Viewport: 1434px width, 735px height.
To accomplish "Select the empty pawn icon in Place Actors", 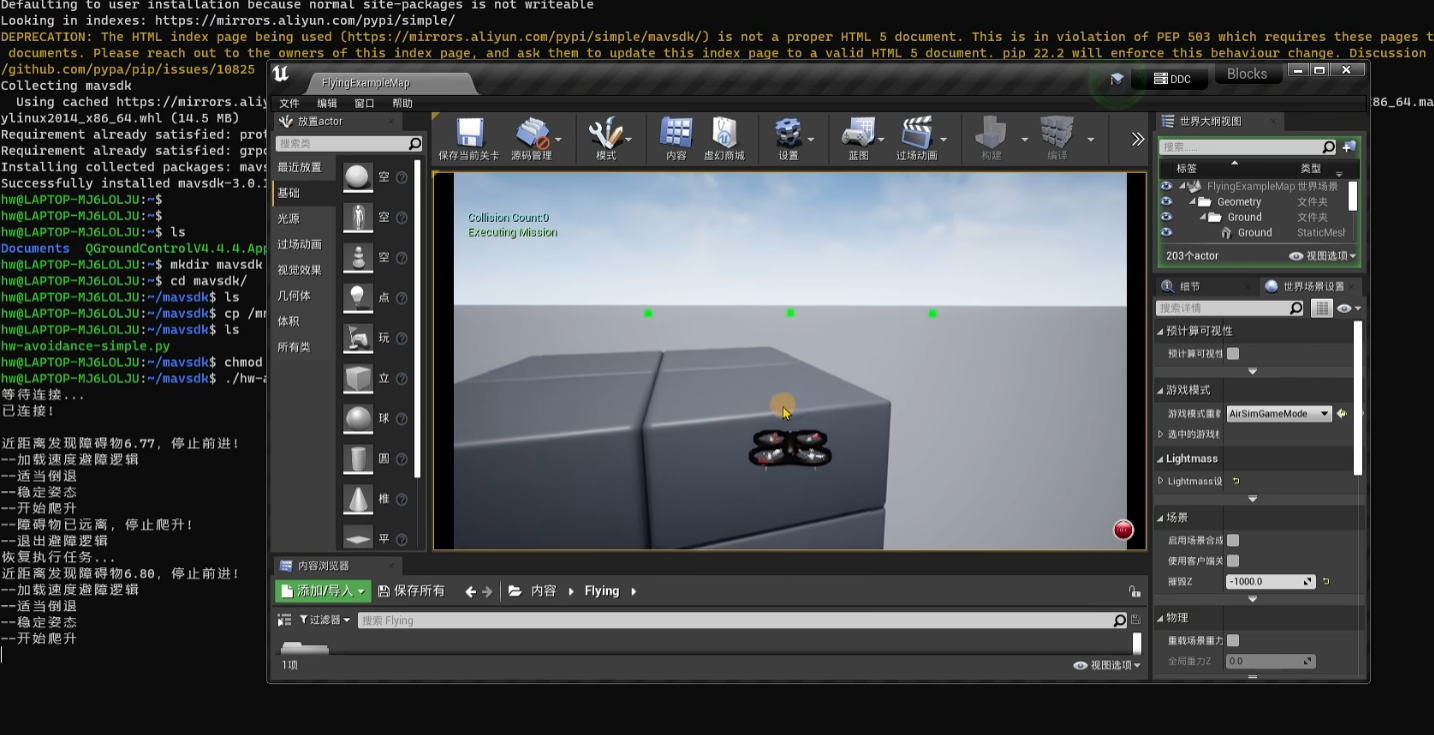I will coord(357,257).
